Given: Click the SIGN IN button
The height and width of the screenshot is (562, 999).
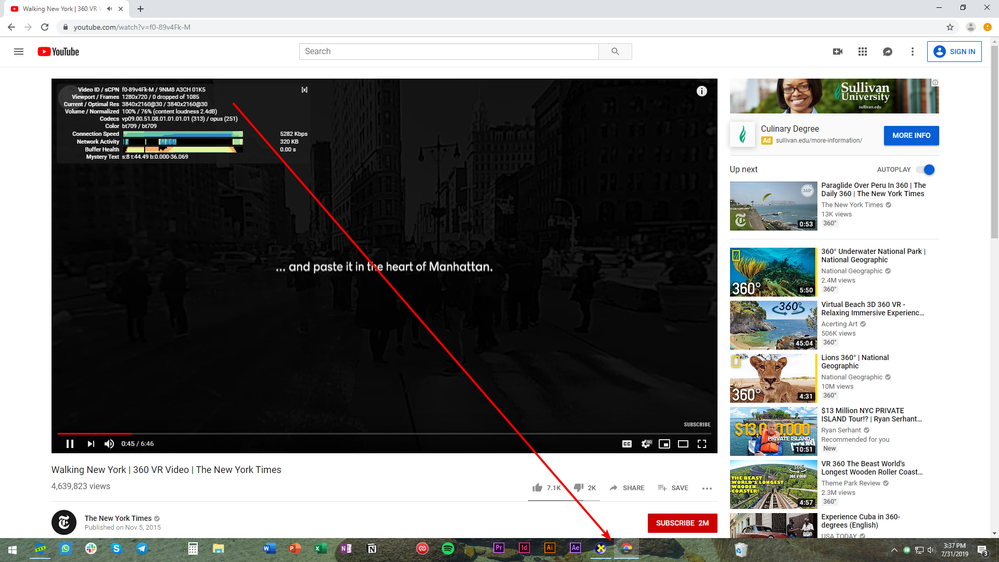Looking at the screenshot, I should pyautogui.click(x=954, y=52).
